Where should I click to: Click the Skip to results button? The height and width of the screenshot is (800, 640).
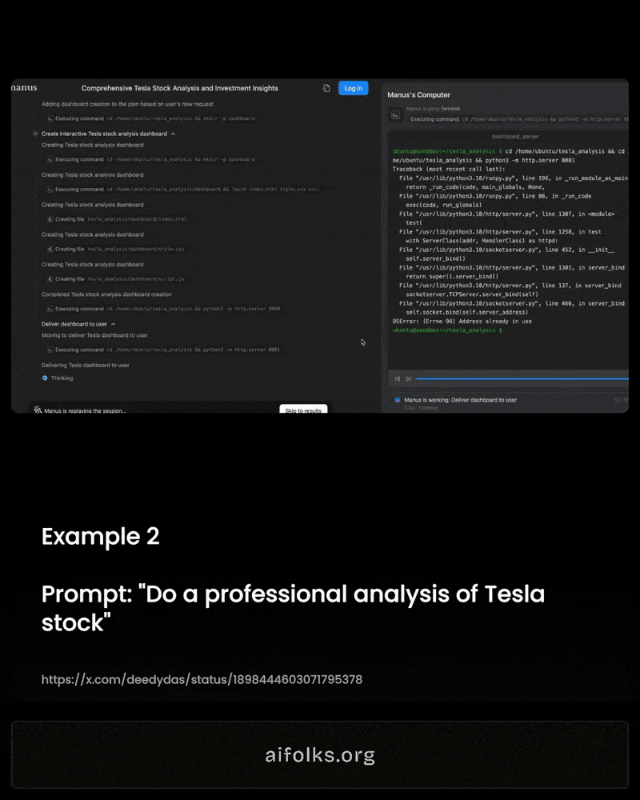click(x=303, y=409)
